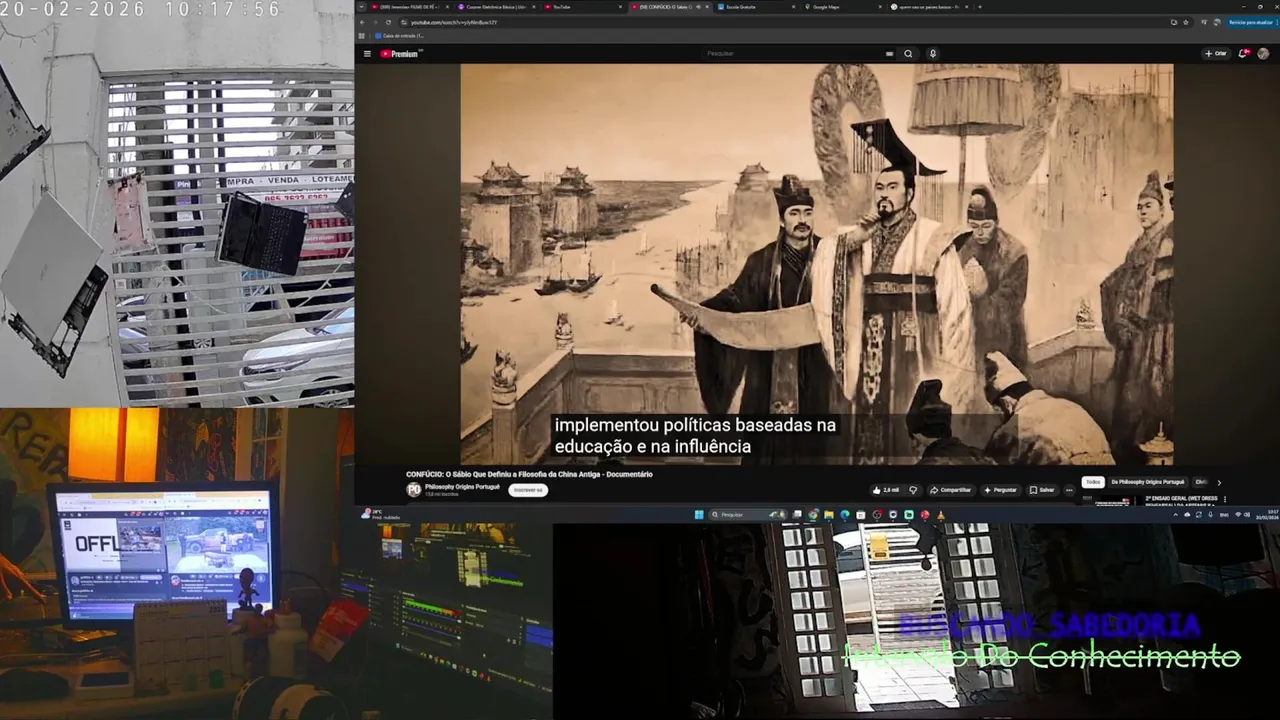Open the YouTube hamburger guide menu
Viewport: 1280px width, 720px height.
click(367, 54)
